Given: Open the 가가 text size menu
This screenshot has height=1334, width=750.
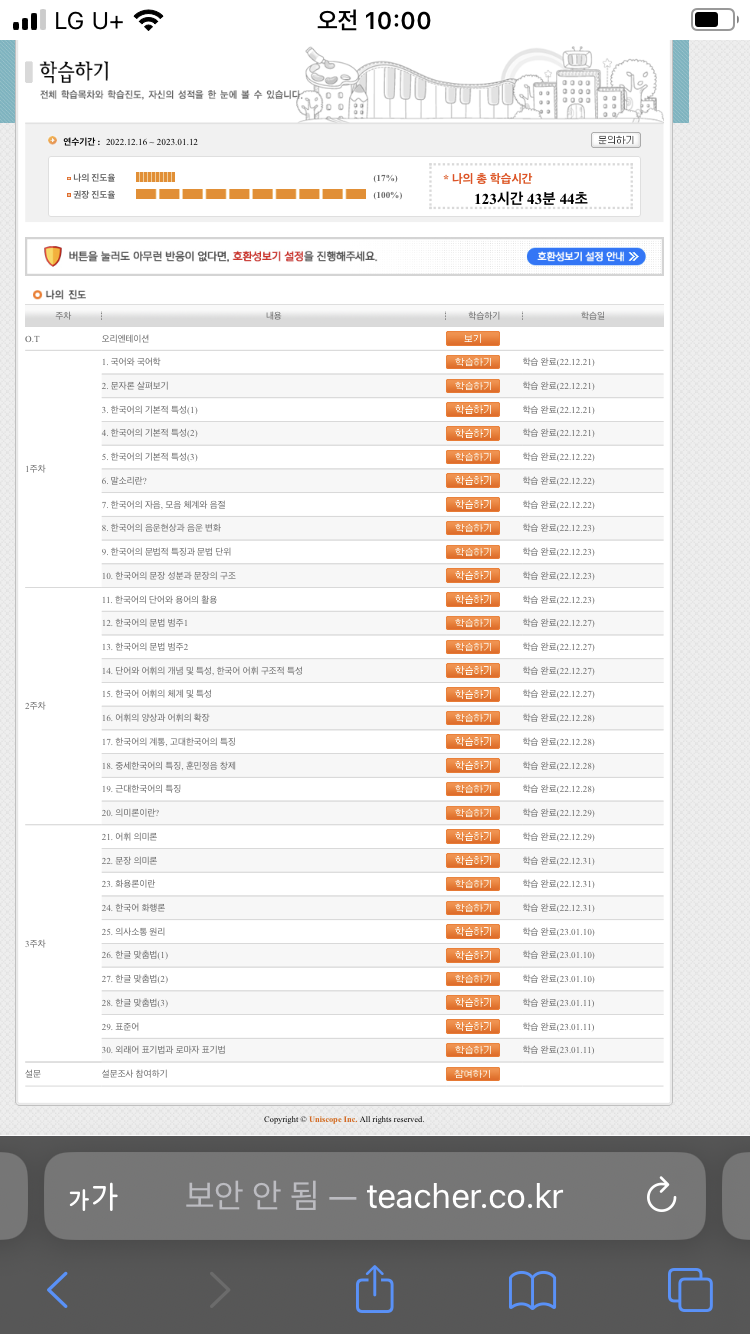Looking at the screenshot, I should point(93,1197).
